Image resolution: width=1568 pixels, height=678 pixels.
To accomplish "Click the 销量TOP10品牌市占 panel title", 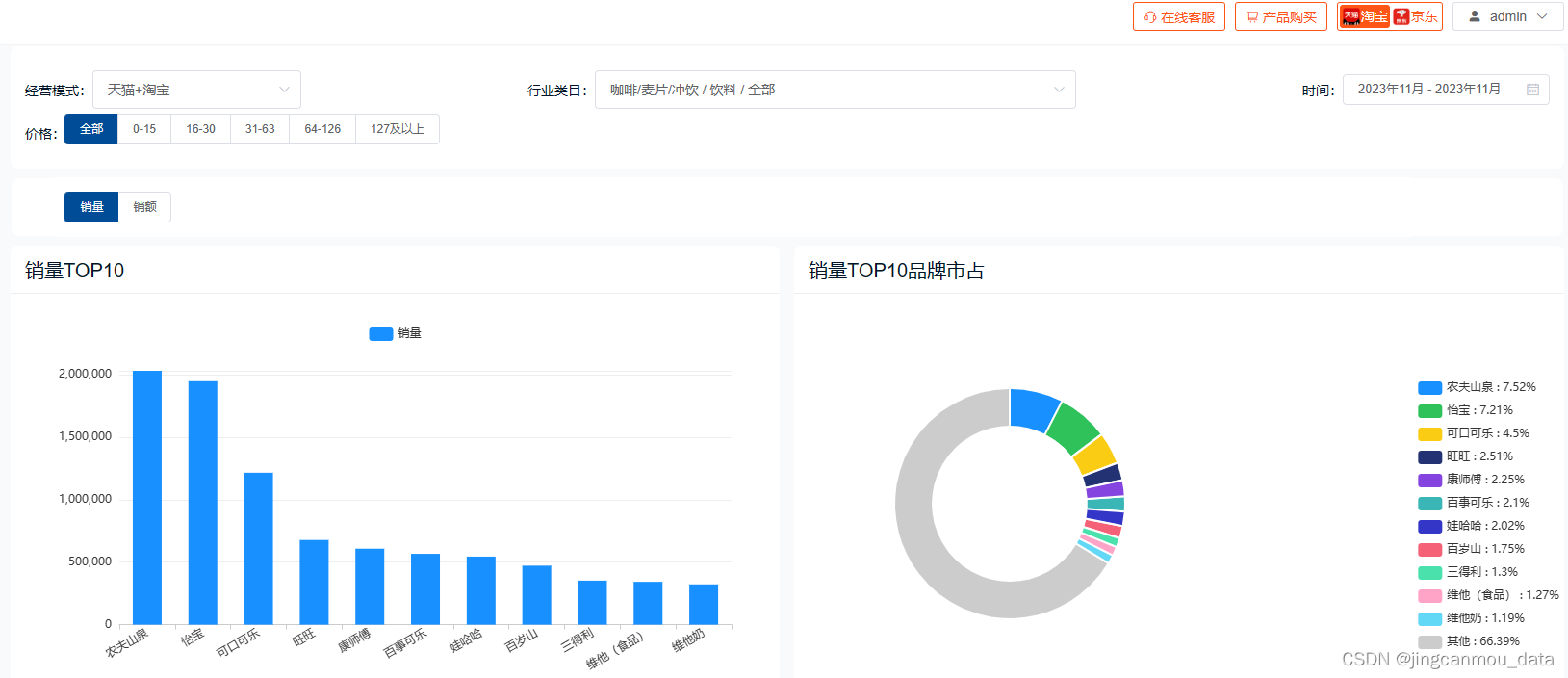I will tap(896, 271).
